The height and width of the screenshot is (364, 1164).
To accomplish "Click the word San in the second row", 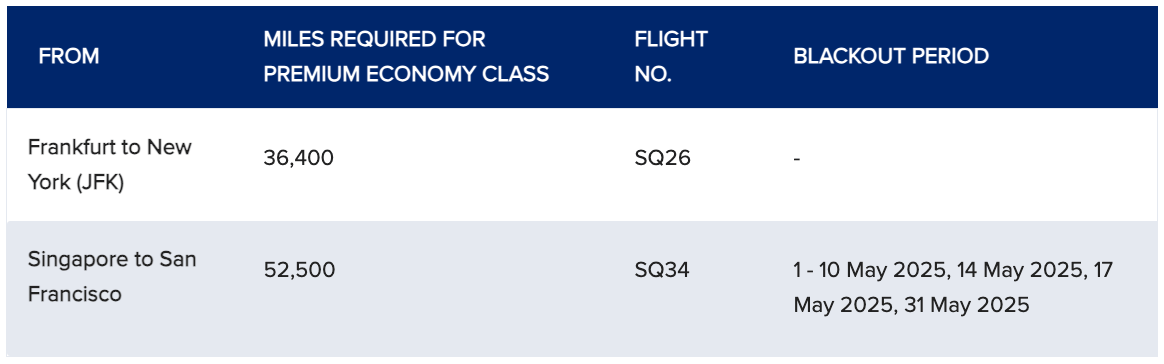I will click(x=177, y=259).
